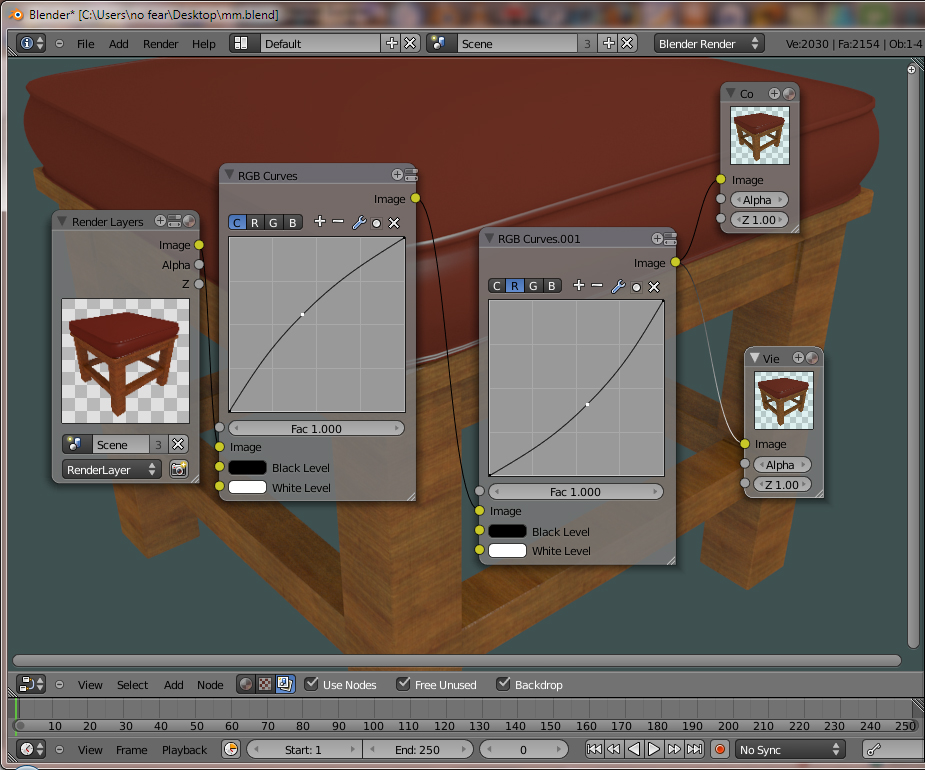Click the White Level swatch in RGB Curves
The height and width of the screenshot is (770, 925).
point(247,488)
